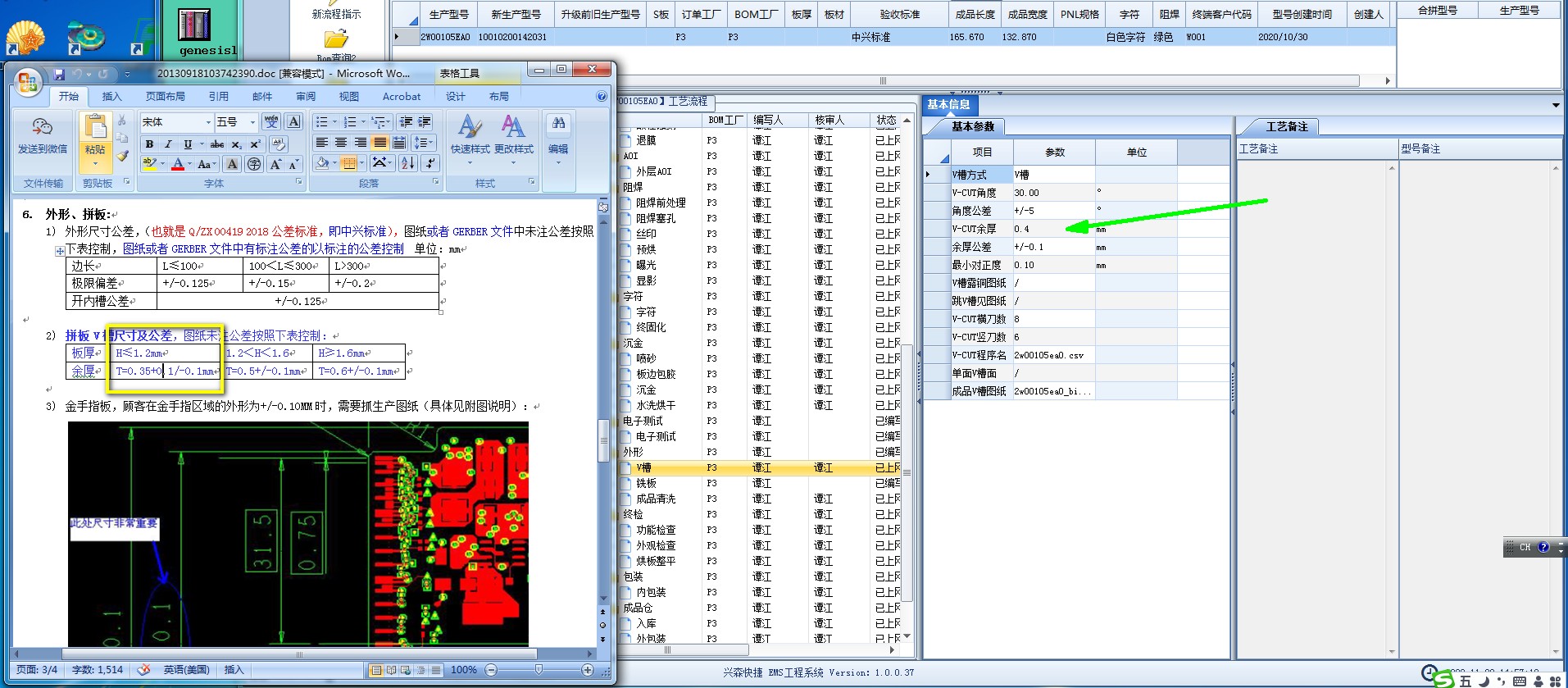Click the 英语(美国) language in status bar

click(x=186, y=670)
